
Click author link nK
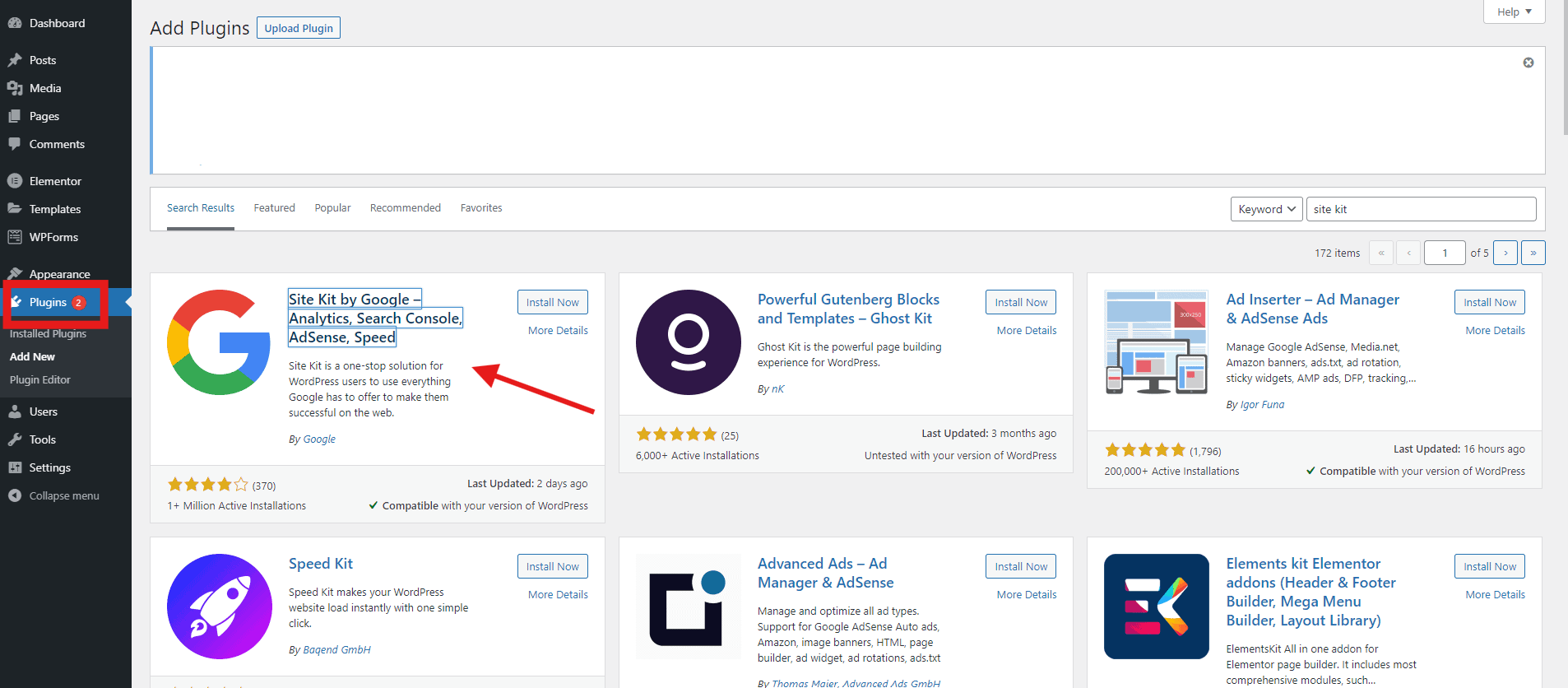point(777,388)
